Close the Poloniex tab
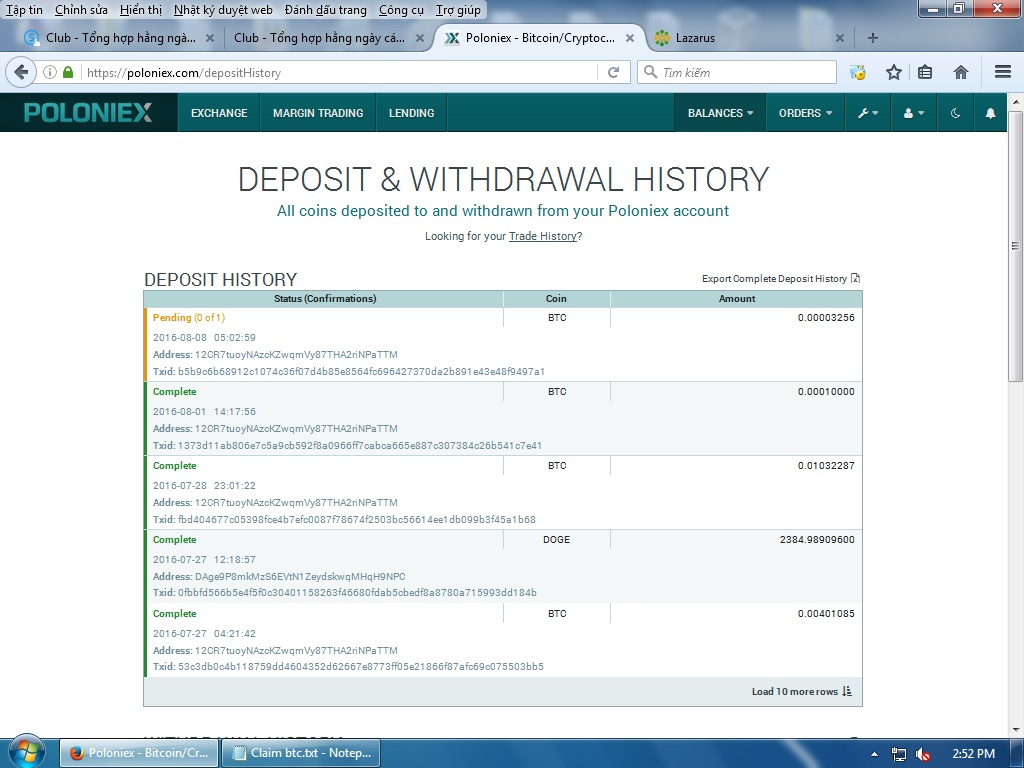1024x768 pixels. click(x=630, y=38)
